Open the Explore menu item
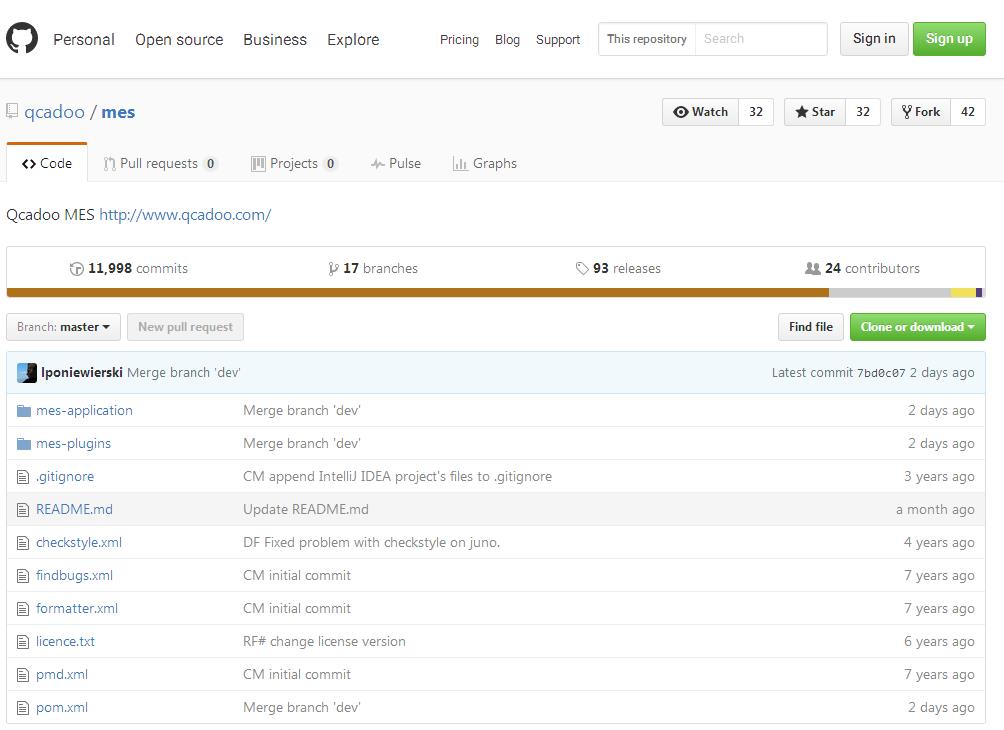 coord(353,40)
